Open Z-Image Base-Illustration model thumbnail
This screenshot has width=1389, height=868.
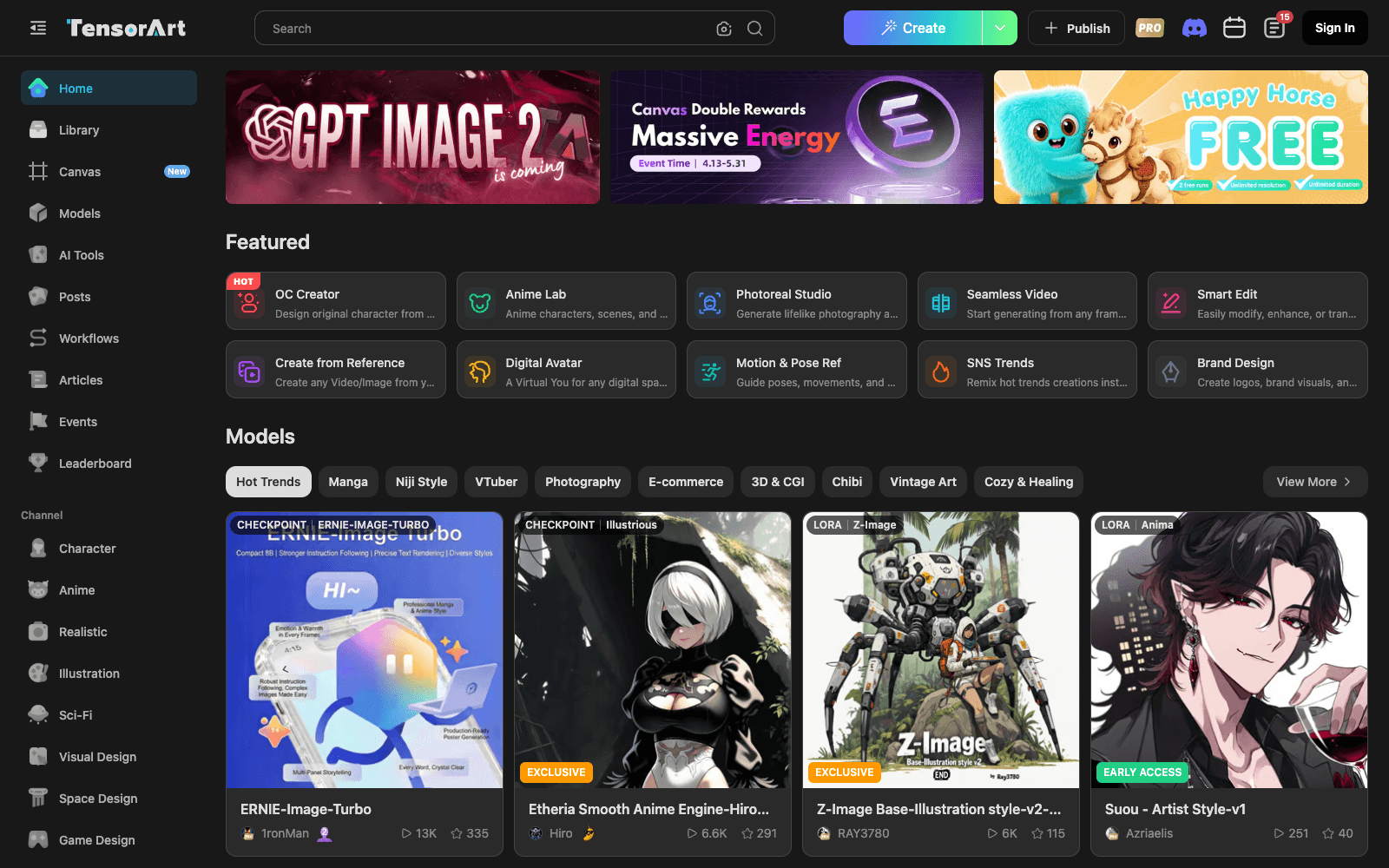(x=941, y=650)
